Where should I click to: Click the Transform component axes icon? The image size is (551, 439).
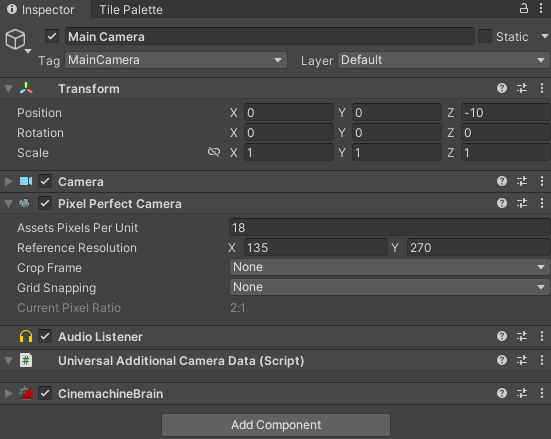click(x=26, y=88)
